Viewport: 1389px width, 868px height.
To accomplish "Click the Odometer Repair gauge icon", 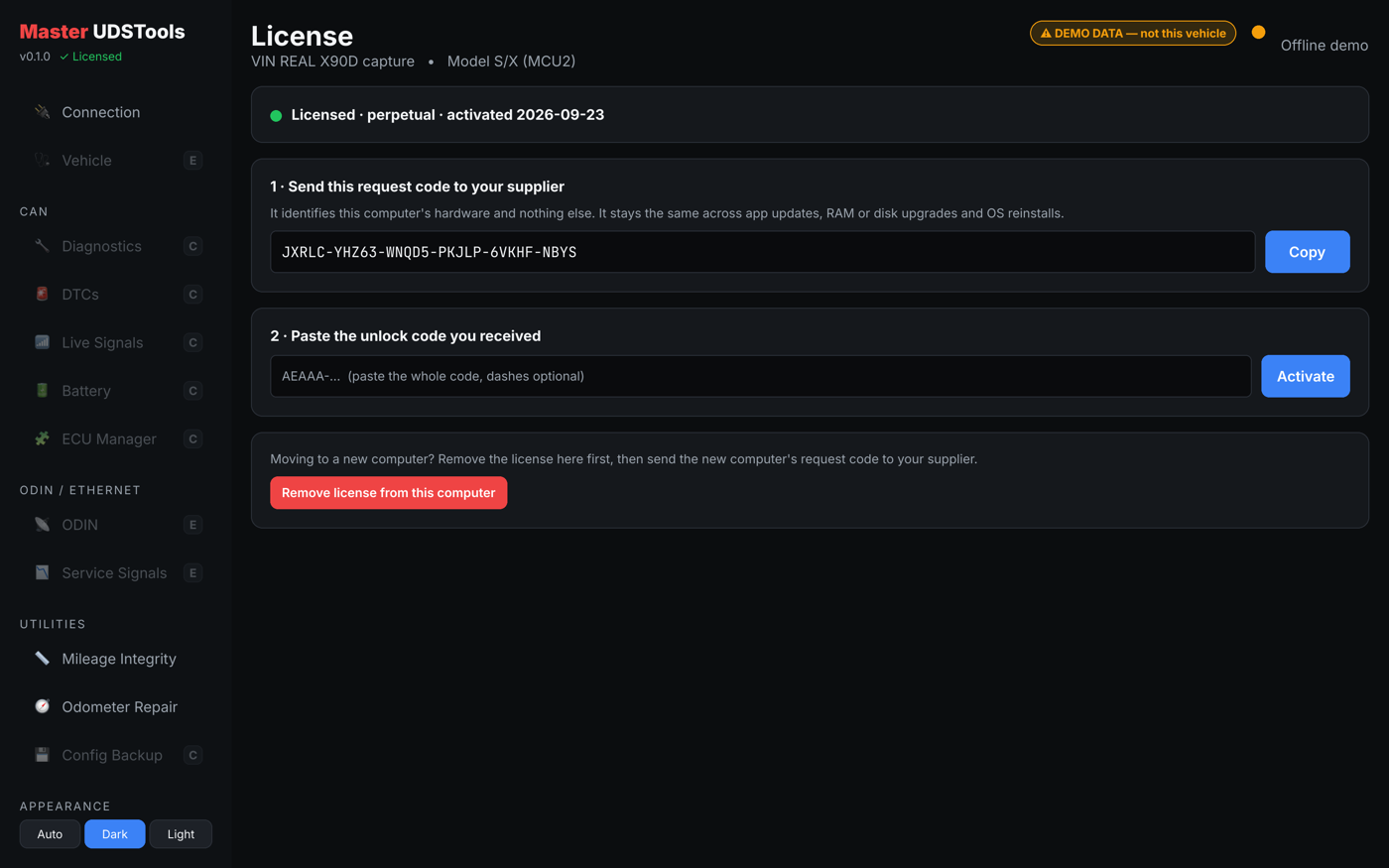I will click(x=42, y=706).
